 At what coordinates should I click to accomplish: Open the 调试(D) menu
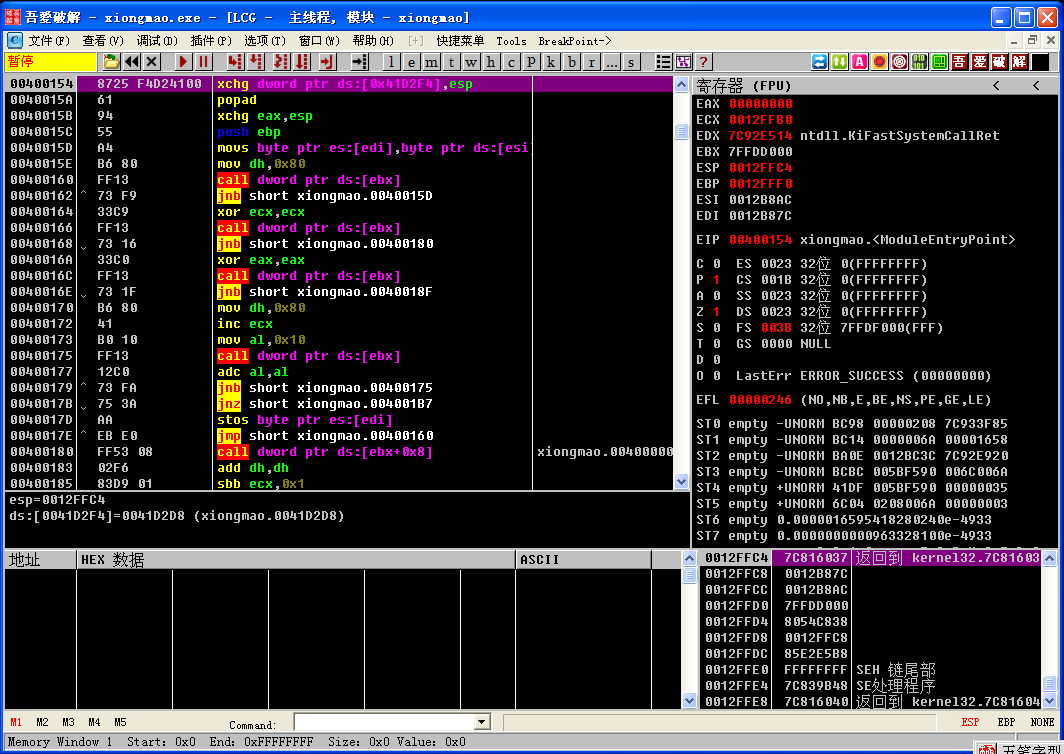(x=157, y=41)
